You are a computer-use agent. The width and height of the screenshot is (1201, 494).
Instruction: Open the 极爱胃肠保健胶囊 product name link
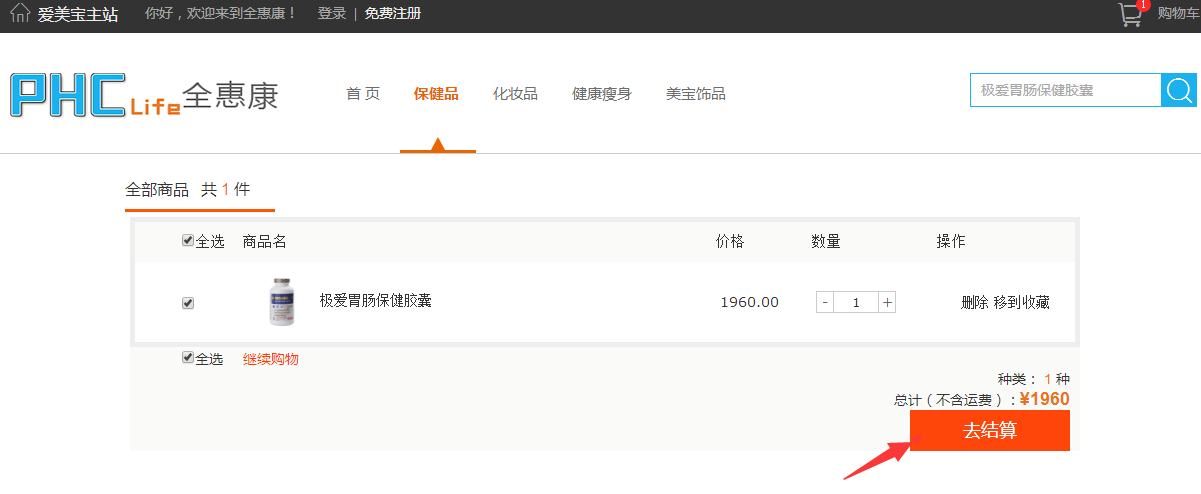376,301
